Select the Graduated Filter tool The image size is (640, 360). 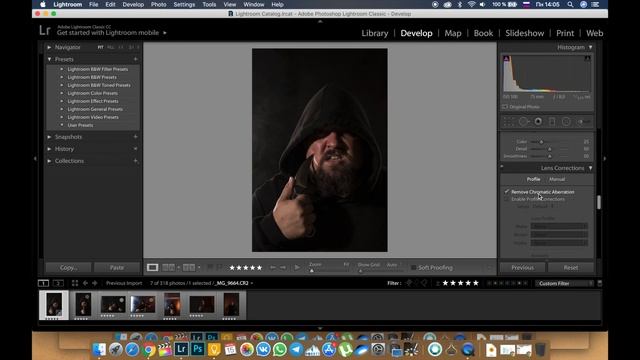[x=552, y=122]
